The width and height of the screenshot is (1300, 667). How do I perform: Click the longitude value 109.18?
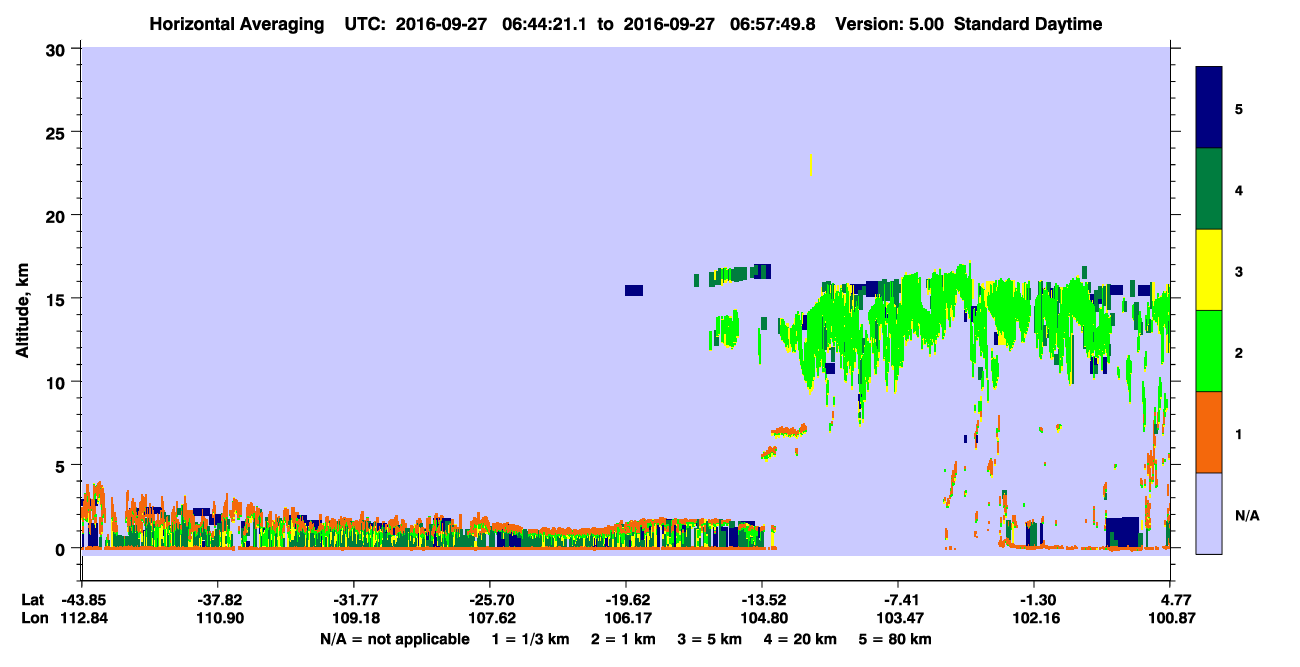[354, 618]
